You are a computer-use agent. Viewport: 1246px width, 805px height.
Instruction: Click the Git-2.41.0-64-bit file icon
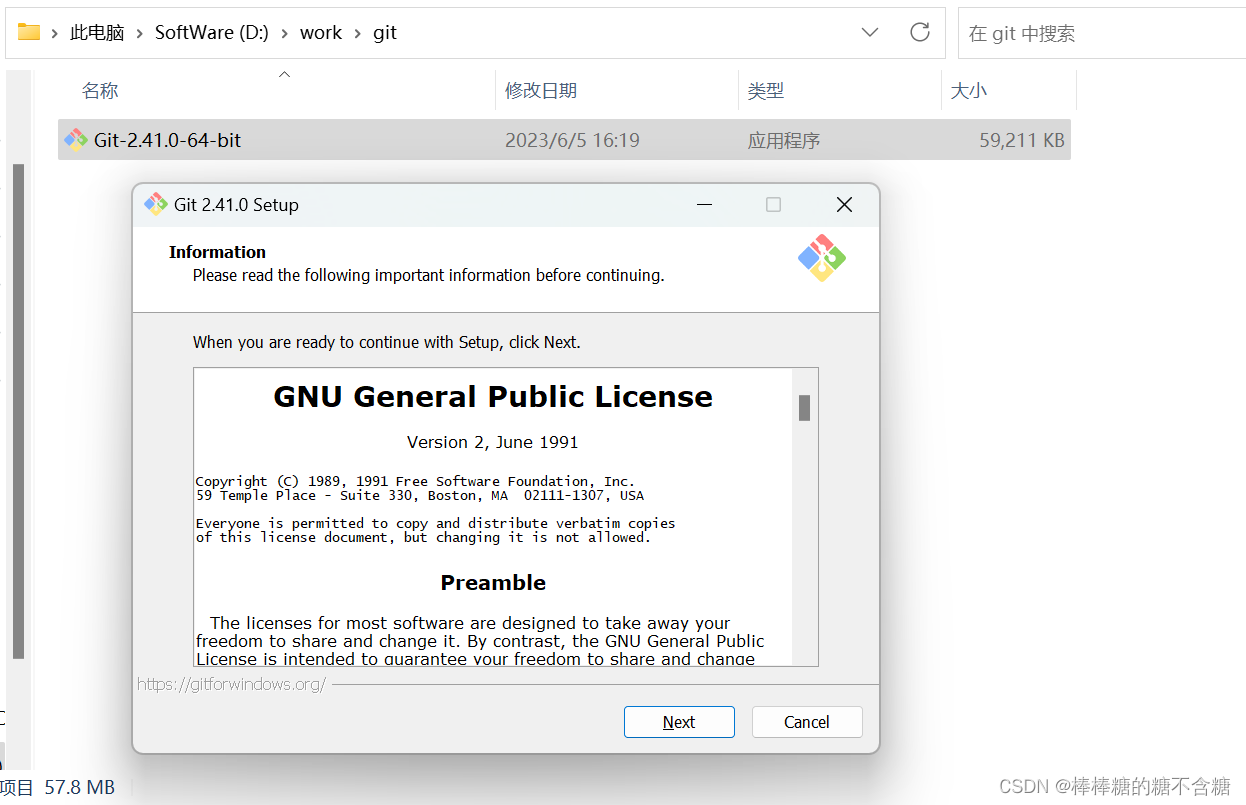(x=76, y=140)
